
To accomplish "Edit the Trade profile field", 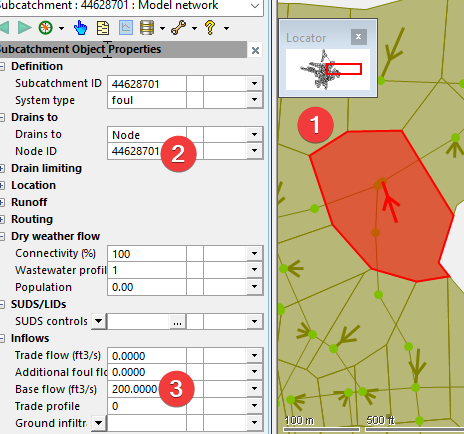I will pyautogui.click(x=147, y=406).
